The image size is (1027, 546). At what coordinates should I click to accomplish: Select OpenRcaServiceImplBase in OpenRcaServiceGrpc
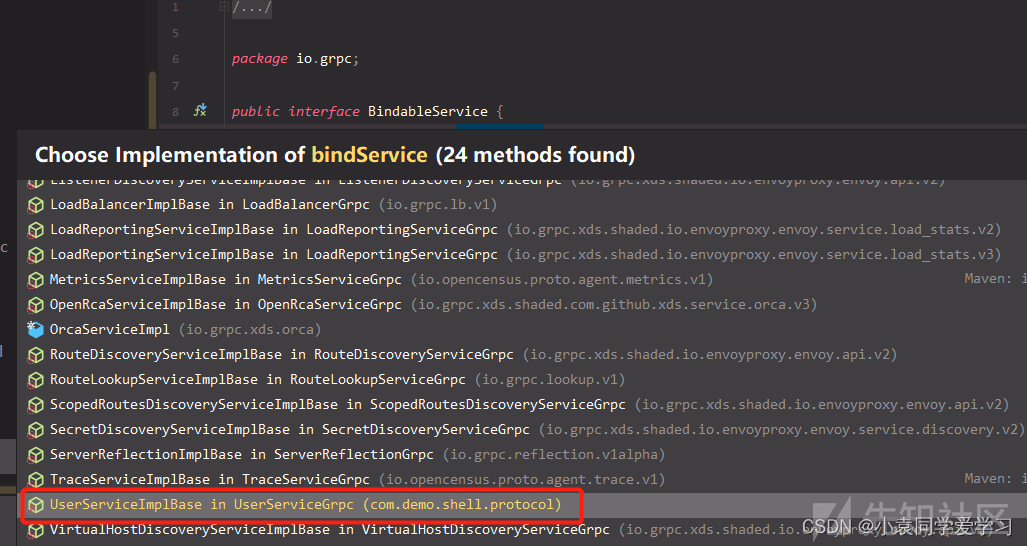(524, 304)
